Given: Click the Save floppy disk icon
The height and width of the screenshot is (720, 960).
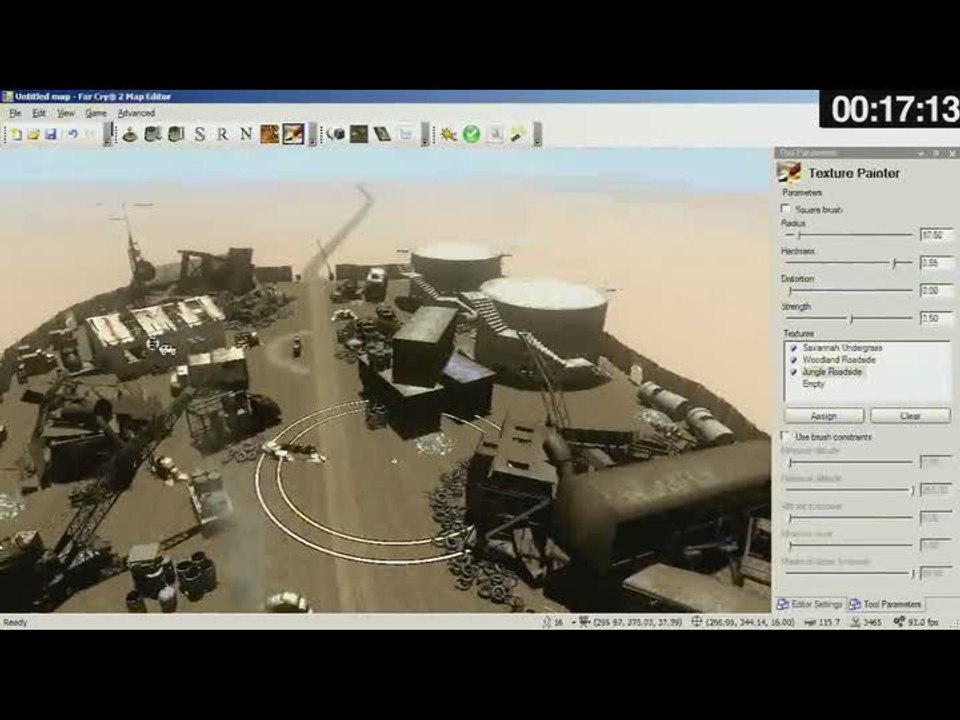Looking at the screenshot, I should pyautogui.click(x=51, y=134).
